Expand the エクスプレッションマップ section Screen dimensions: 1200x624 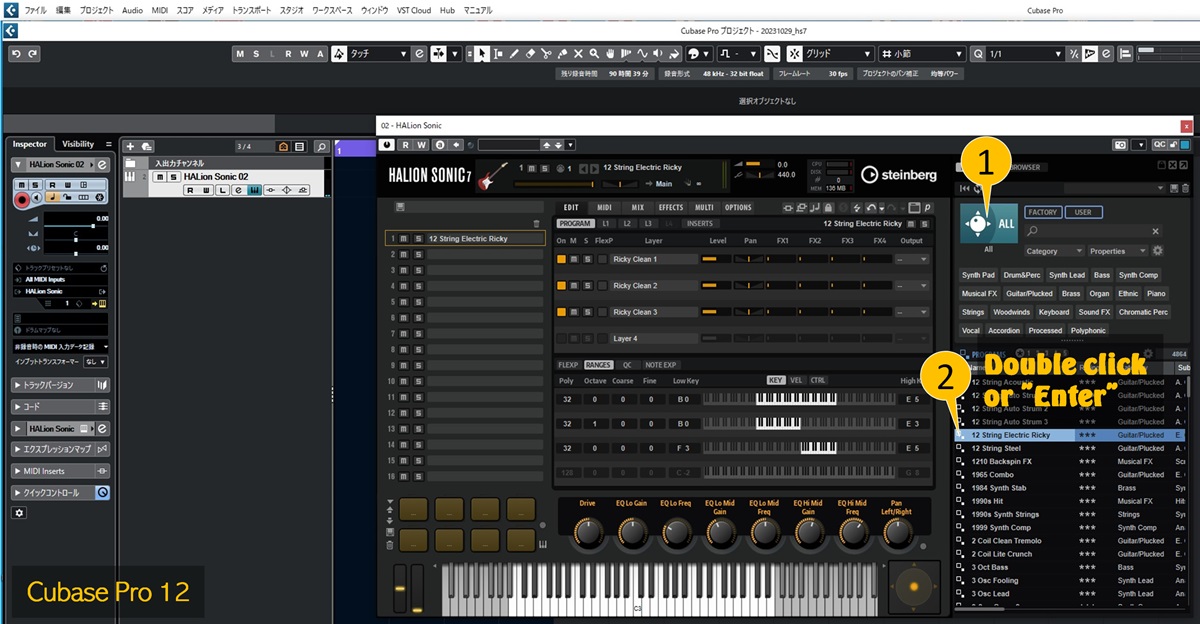point(60,450)
